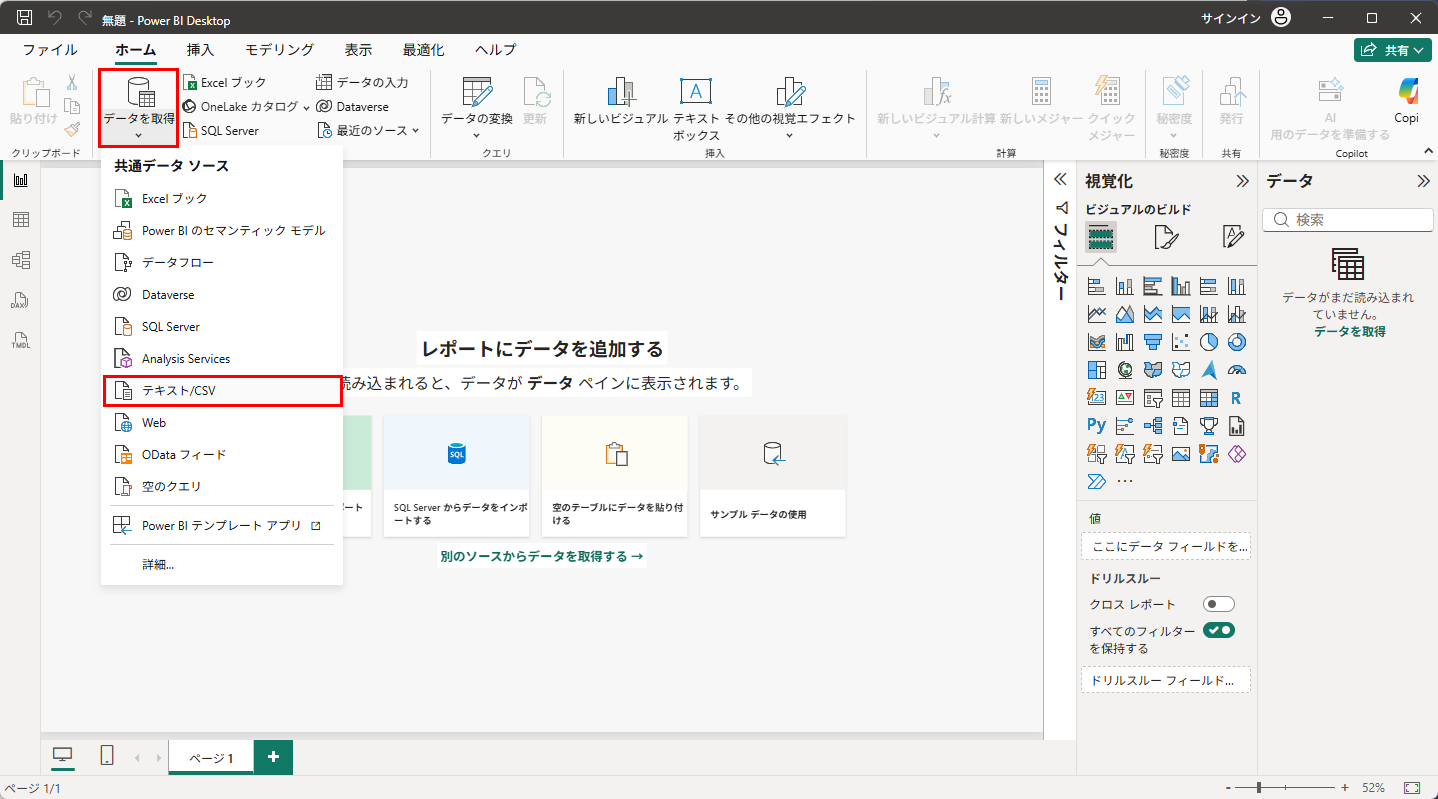
Task: Add a new page with plus button
Action: pyautogui.click(x=273, y=757)
